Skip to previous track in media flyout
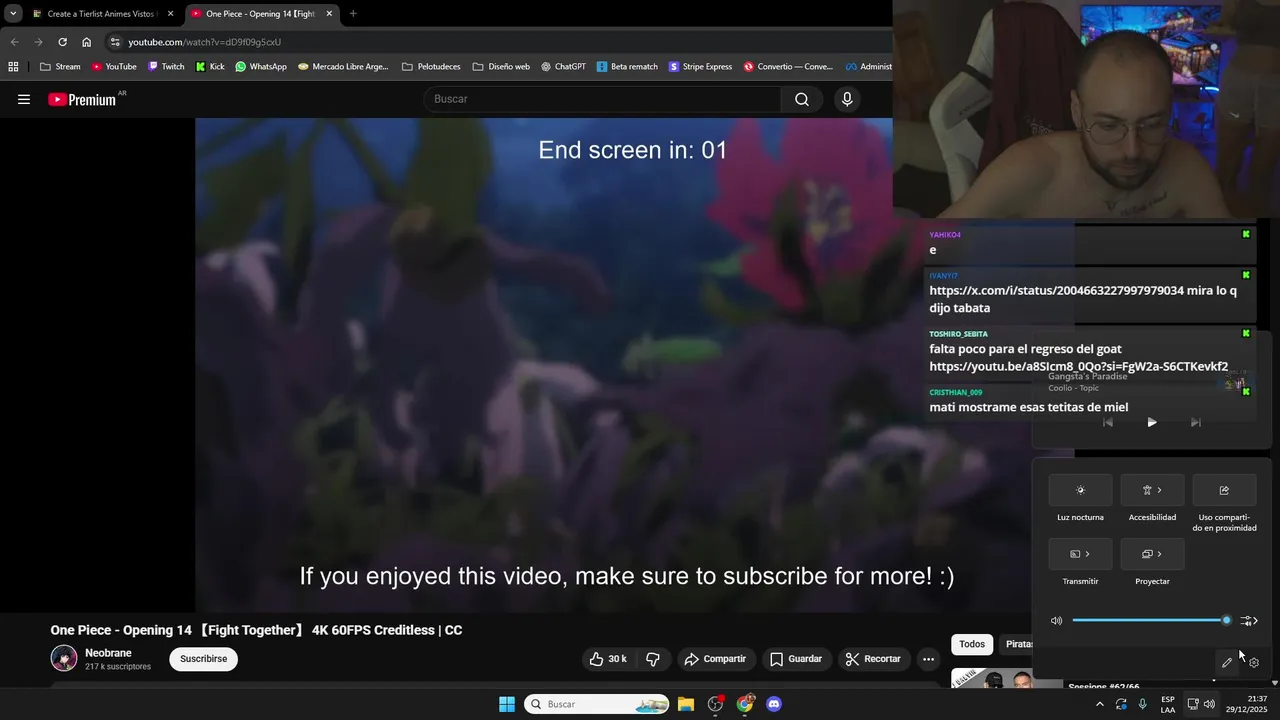The image size is (1280, 720). (1107, 423)
